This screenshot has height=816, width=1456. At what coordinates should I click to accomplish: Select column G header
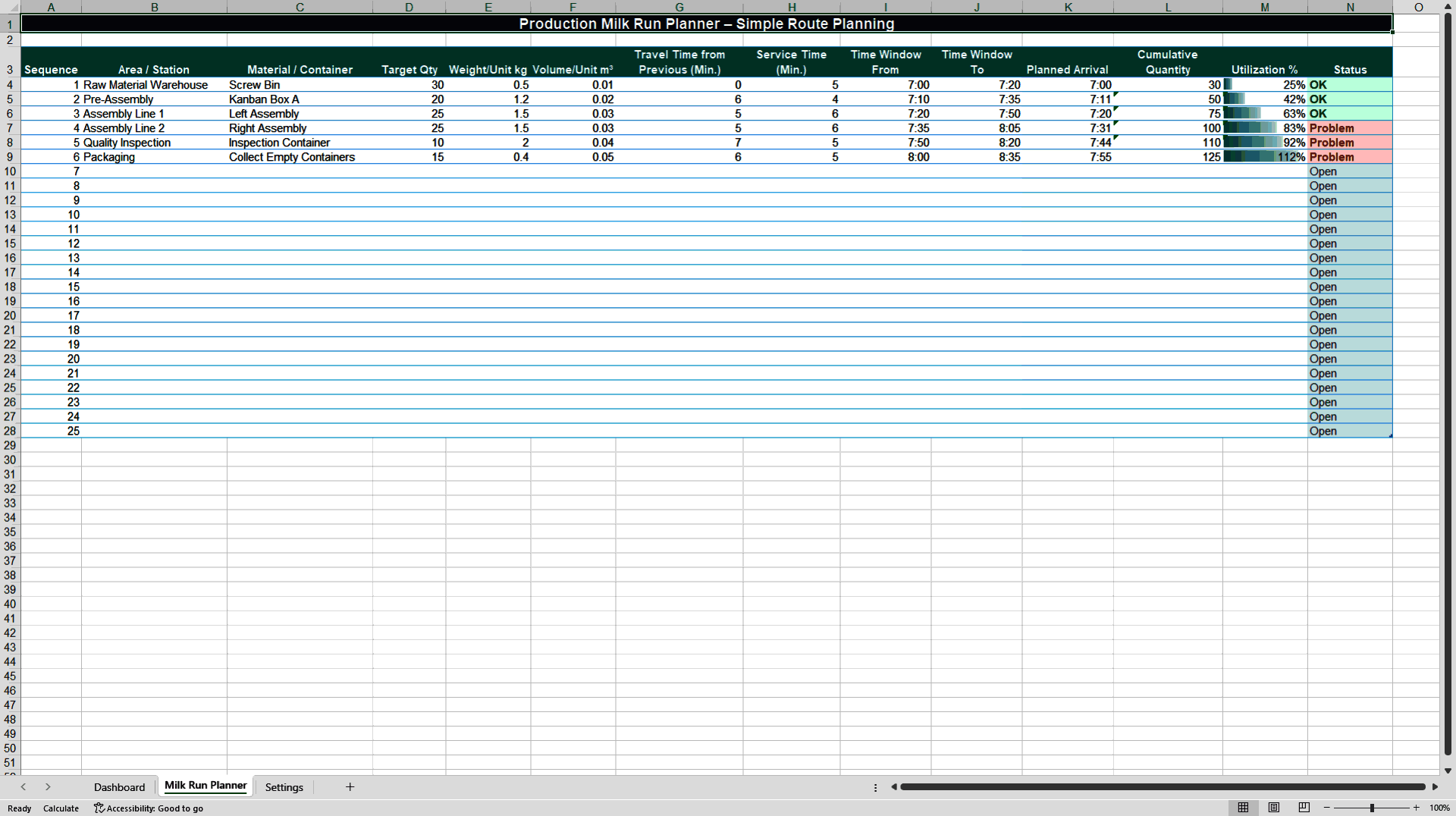[679, 7]
